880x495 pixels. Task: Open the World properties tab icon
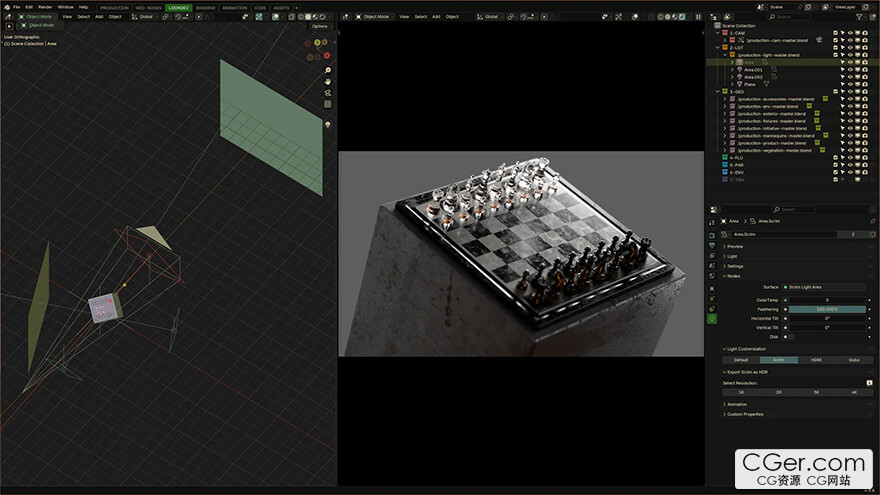pyautogui.click(x=712, y=276)
